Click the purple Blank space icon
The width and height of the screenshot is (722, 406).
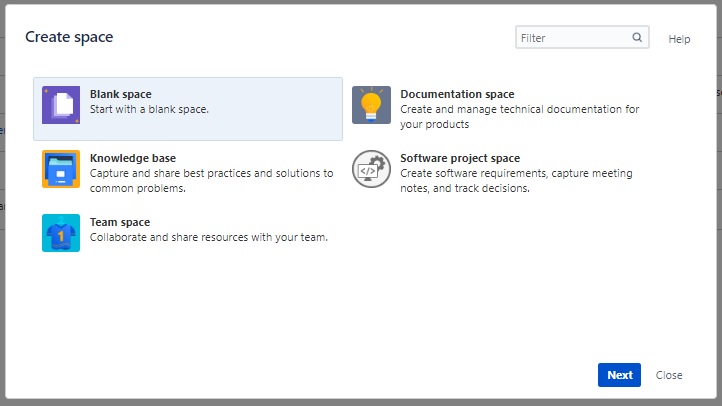[61, 105]
